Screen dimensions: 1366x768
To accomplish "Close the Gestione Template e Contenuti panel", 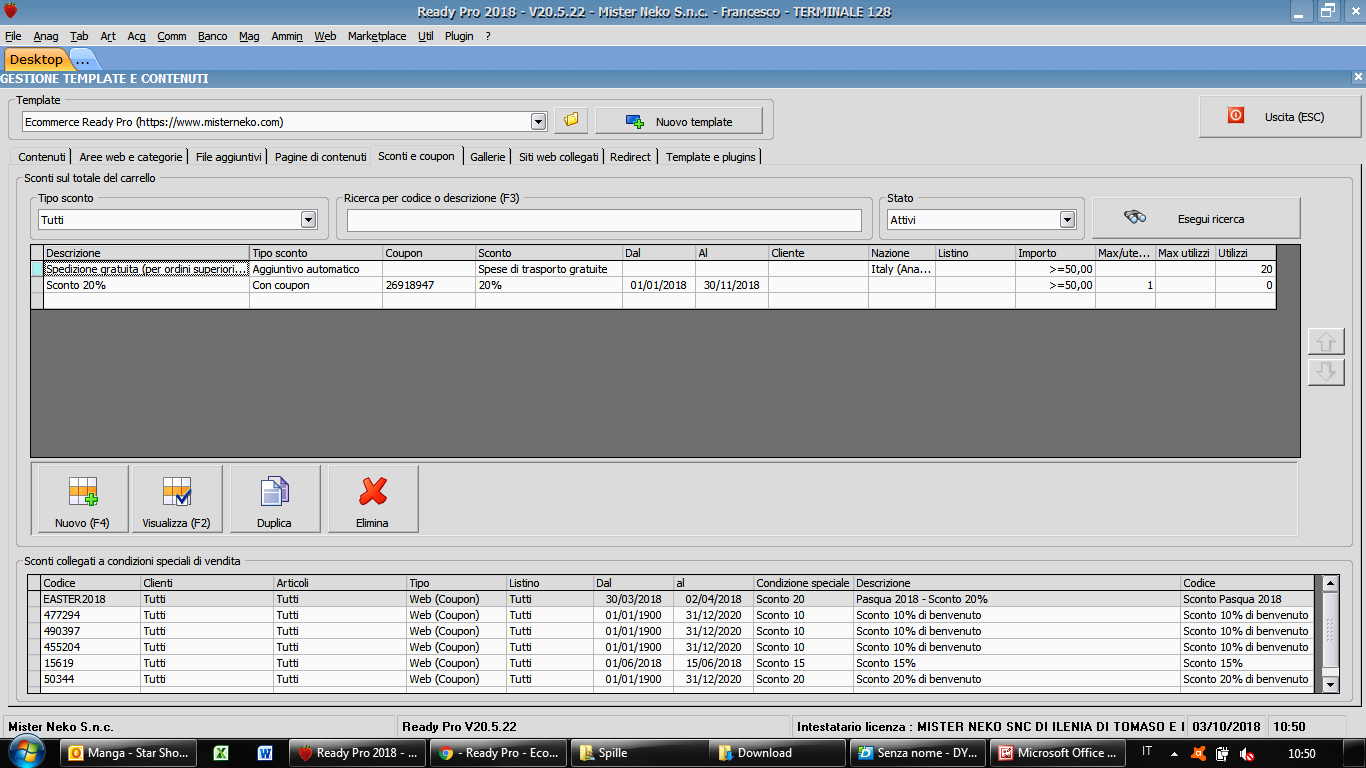I will (x=1358, y=77).
